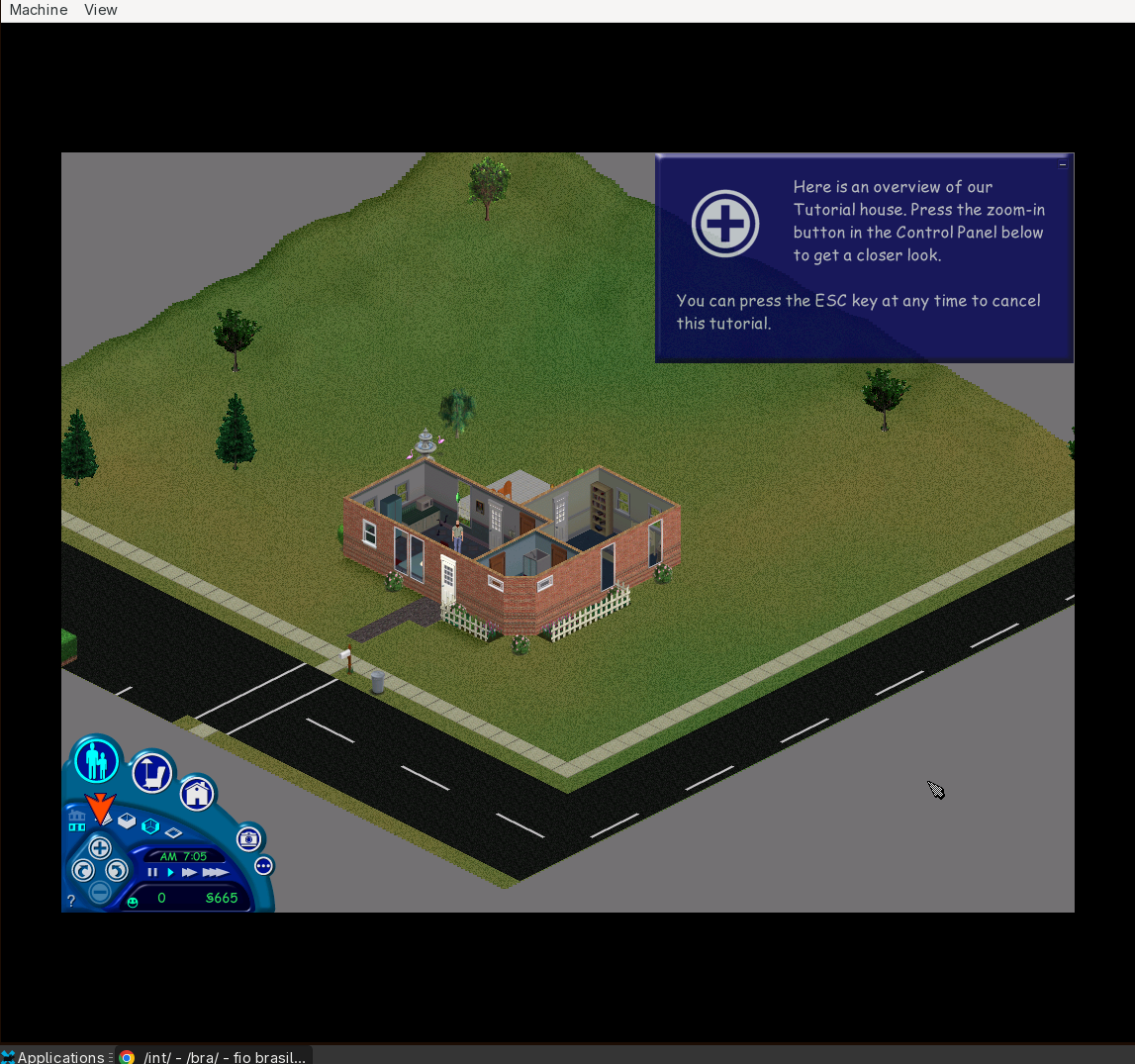
Task: Click the large zoom-in icon in tutorial box
Action: [725, 223]
